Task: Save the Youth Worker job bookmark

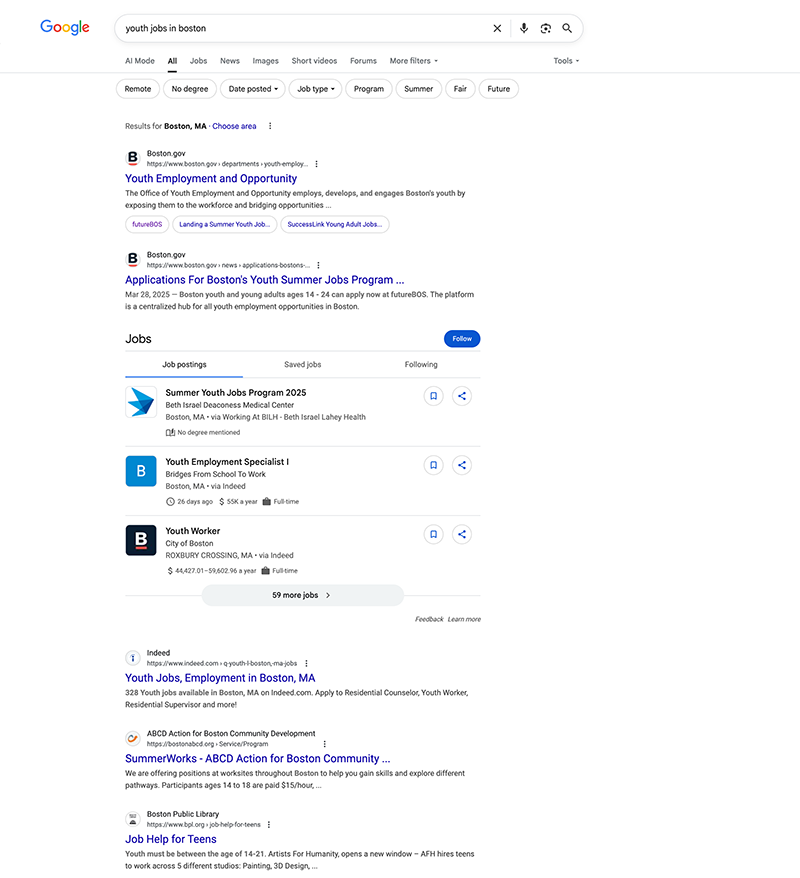Action: coord(433,534)
